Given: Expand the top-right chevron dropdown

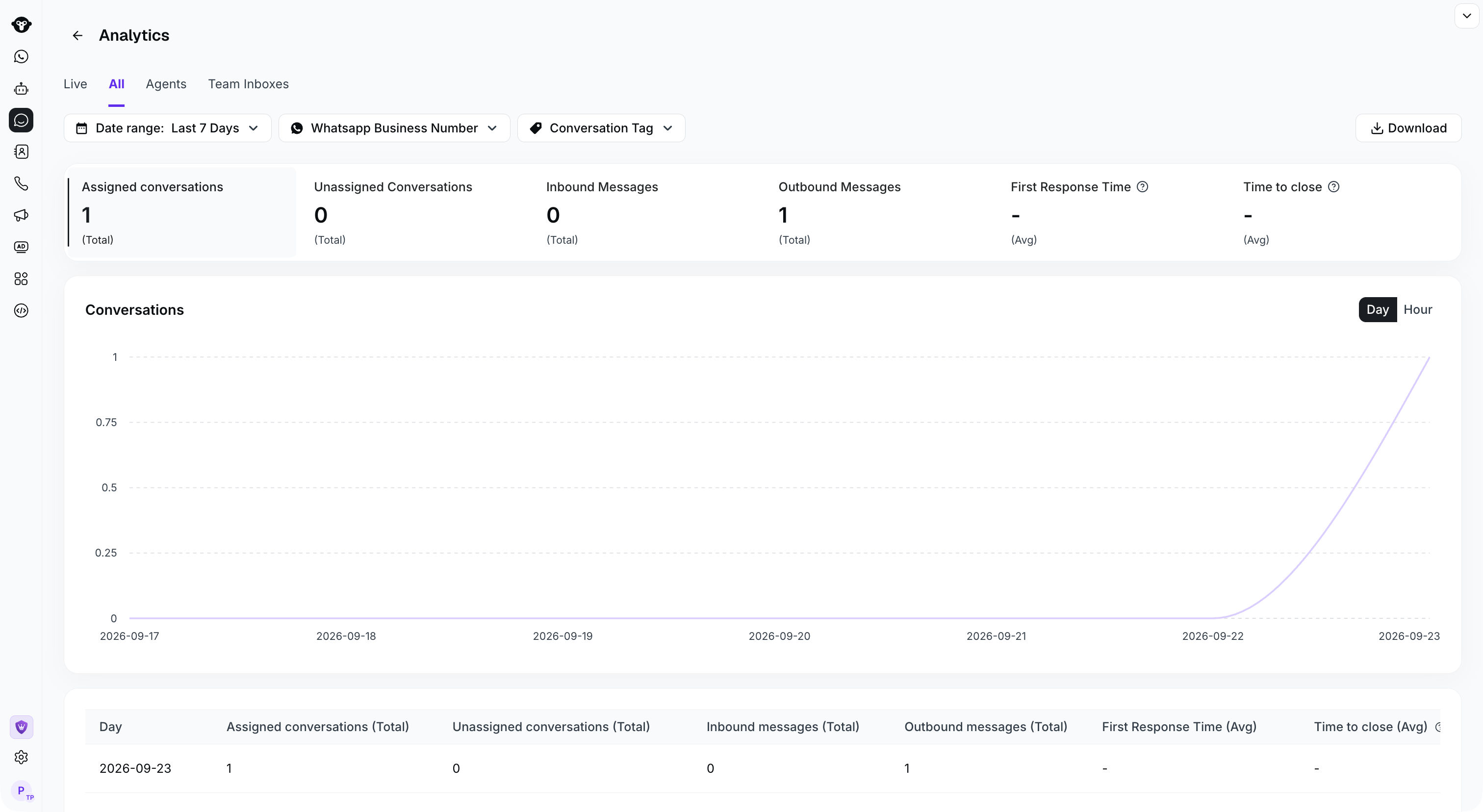Looking at the screenshot, I should click(1467, 16).
